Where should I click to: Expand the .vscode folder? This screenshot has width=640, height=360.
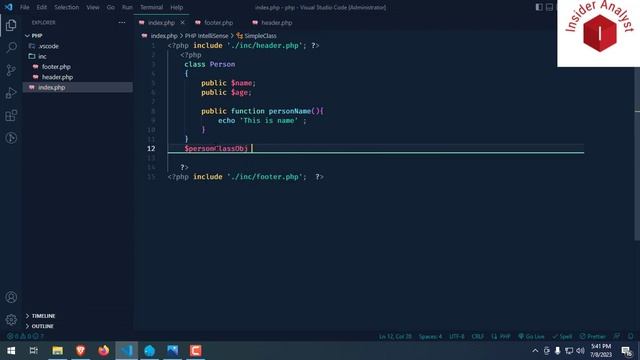pos(78,46)
